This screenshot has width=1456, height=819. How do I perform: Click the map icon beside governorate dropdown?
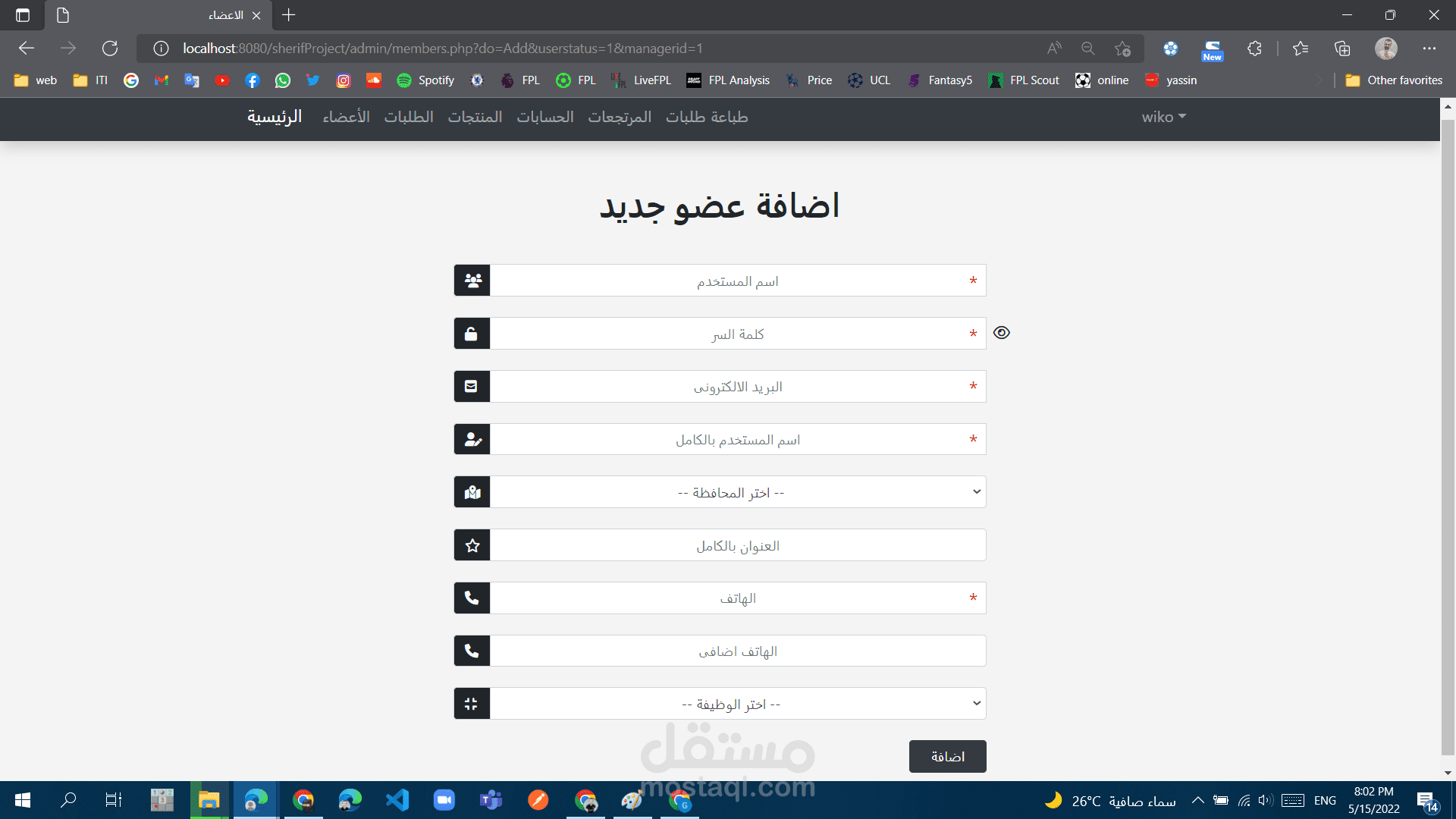[x=472, y=492]
